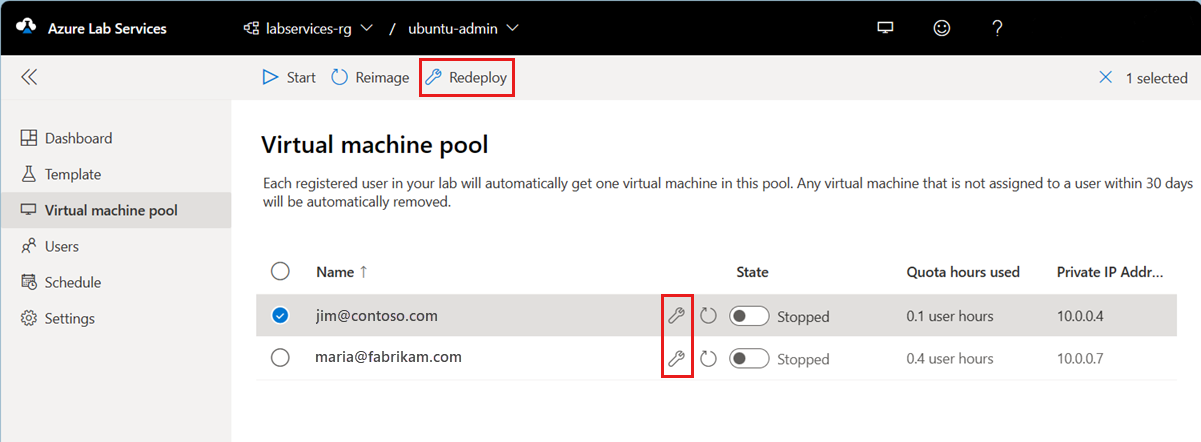Toggle the select-all checkbox in the header

[x=280, y=272]
